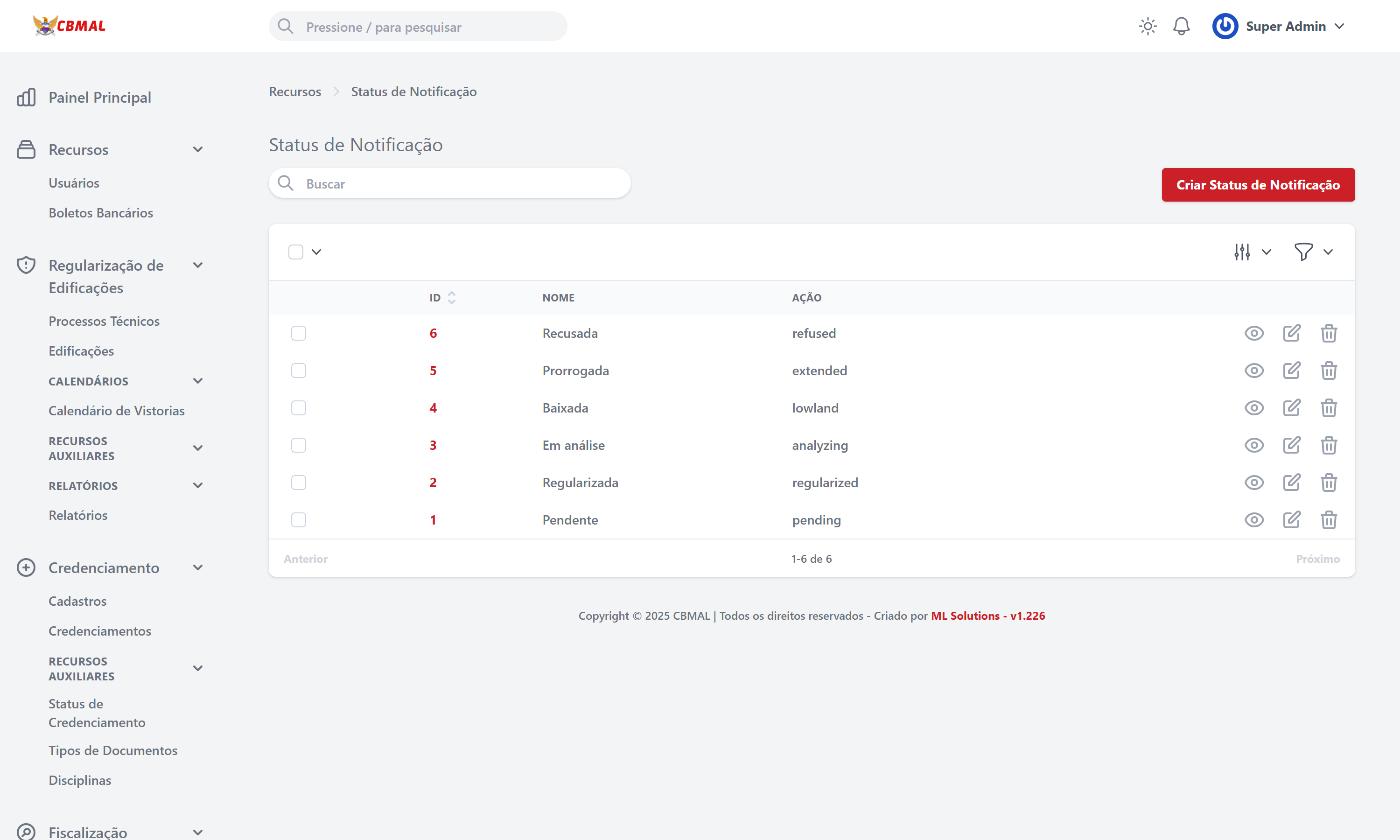Follow the Recursos breadcrumb link

pos(294,91)
